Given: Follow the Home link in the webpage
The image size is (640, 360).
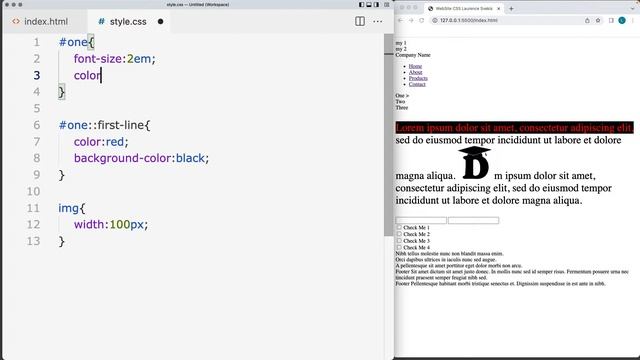Looking at the screenshot, I should click(x=415, y=66).
